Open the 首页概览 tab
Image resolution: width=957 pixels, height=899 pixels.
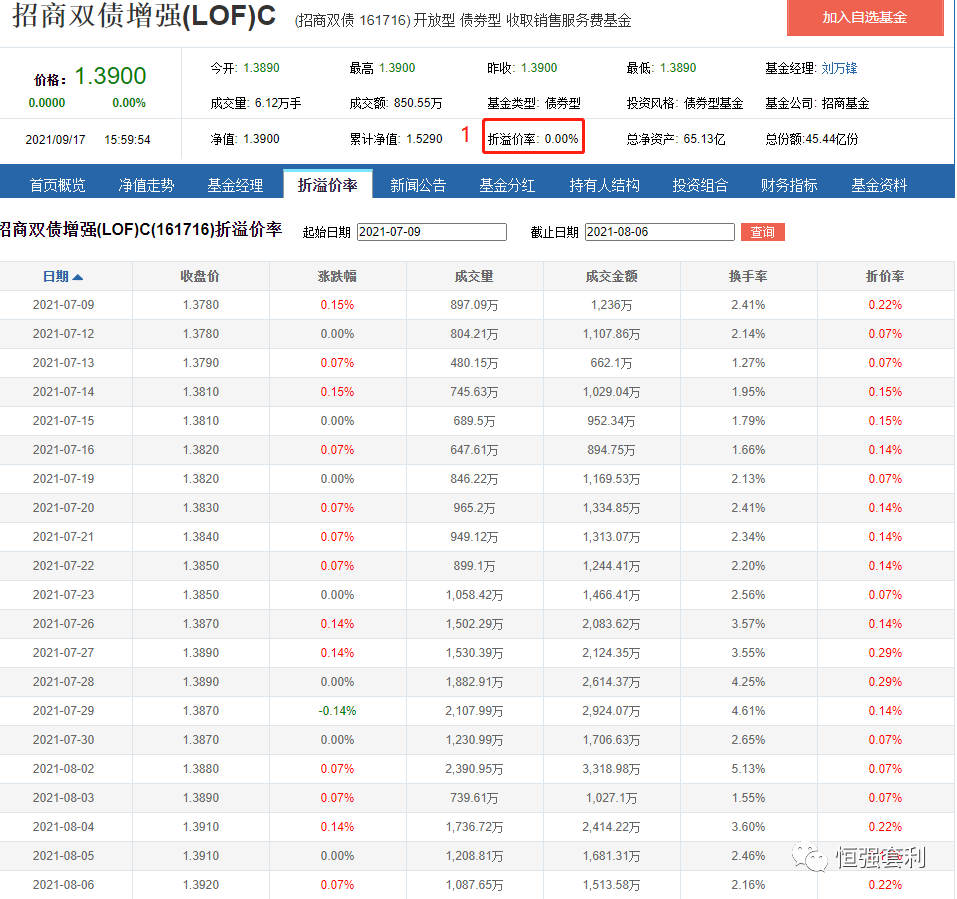tap(57, 185)
